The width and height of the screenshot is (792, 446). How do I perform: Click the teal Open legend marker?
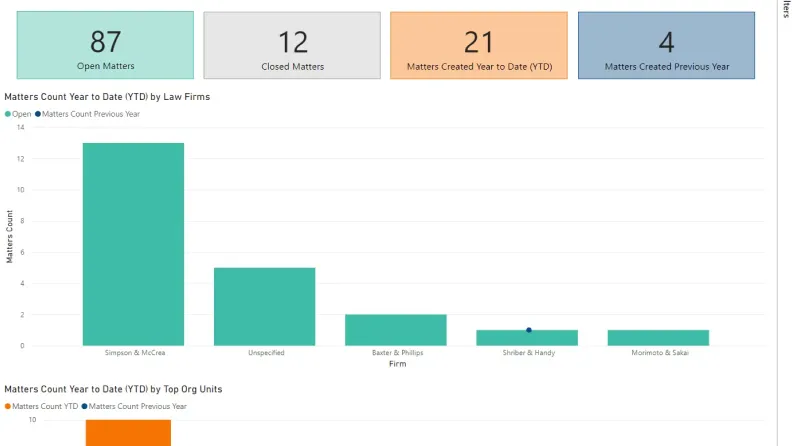[x=8, y=114]
